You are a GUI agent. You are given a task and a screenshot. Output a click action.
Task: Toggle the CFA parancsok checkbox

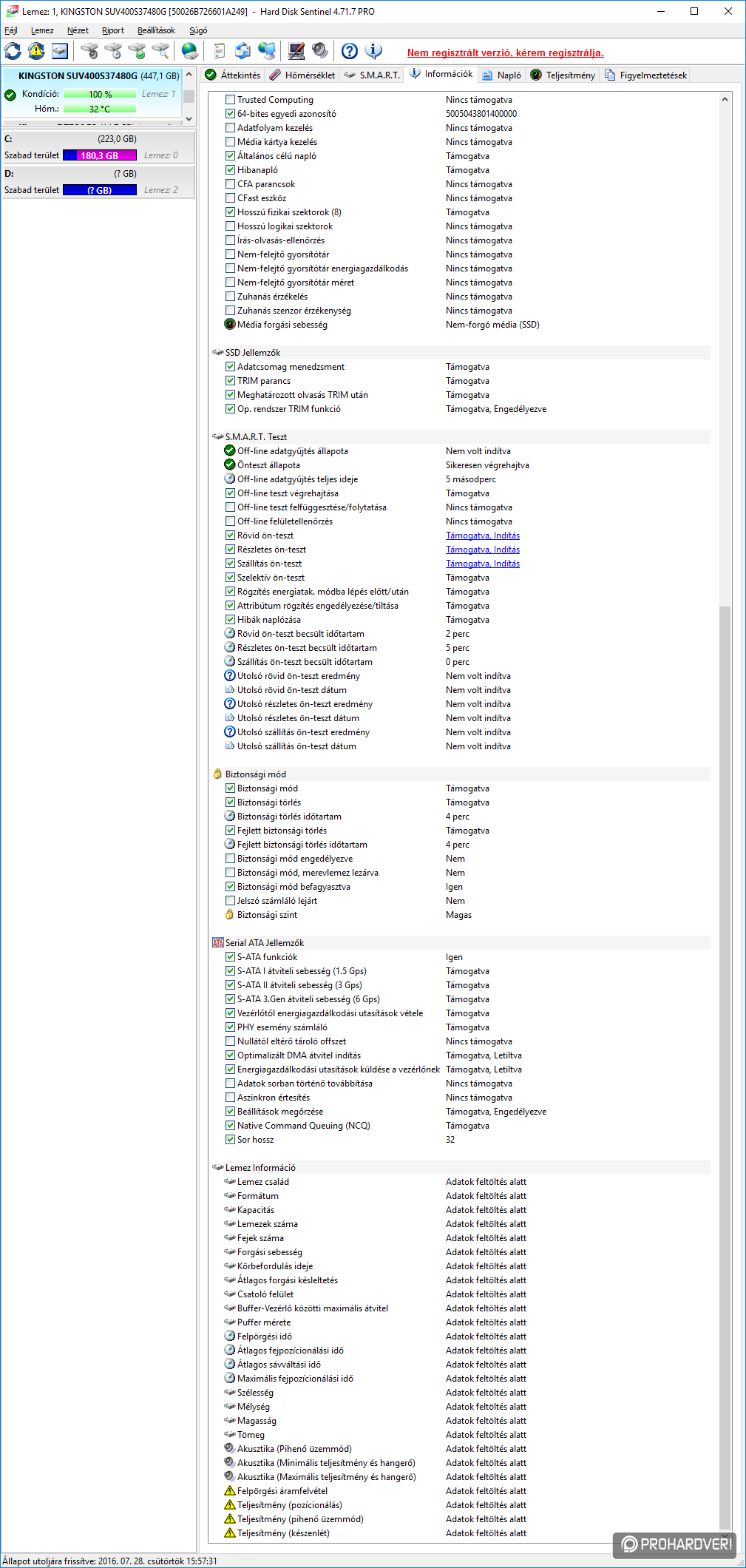coord(230,184)
